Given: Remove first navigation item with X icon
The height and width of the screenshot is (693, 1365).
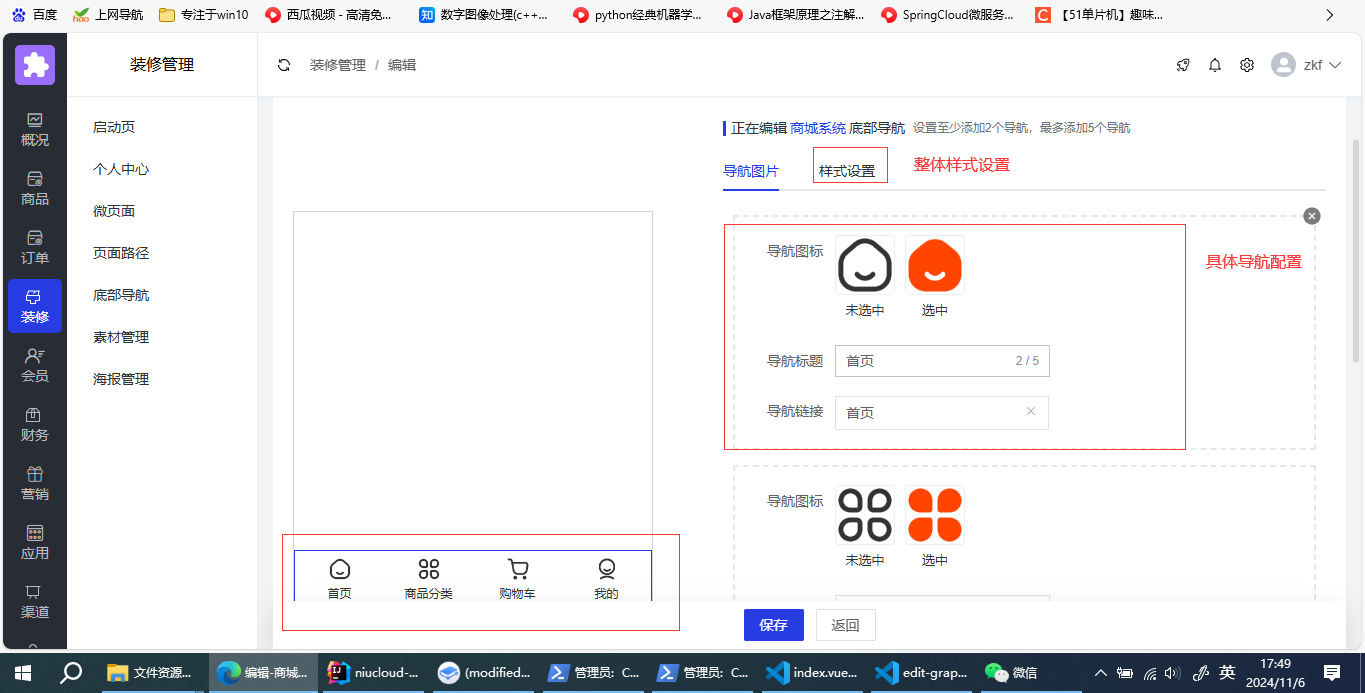Looking at the screenshot, I should tap(1312, 216).
